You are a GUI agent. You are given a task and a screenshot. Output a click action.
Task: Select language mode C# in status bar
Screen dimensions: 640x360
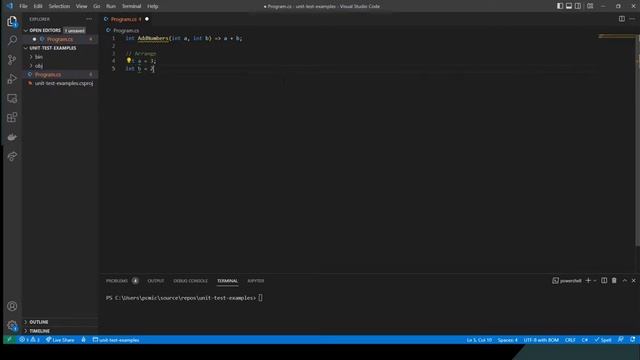coord(585,340)
